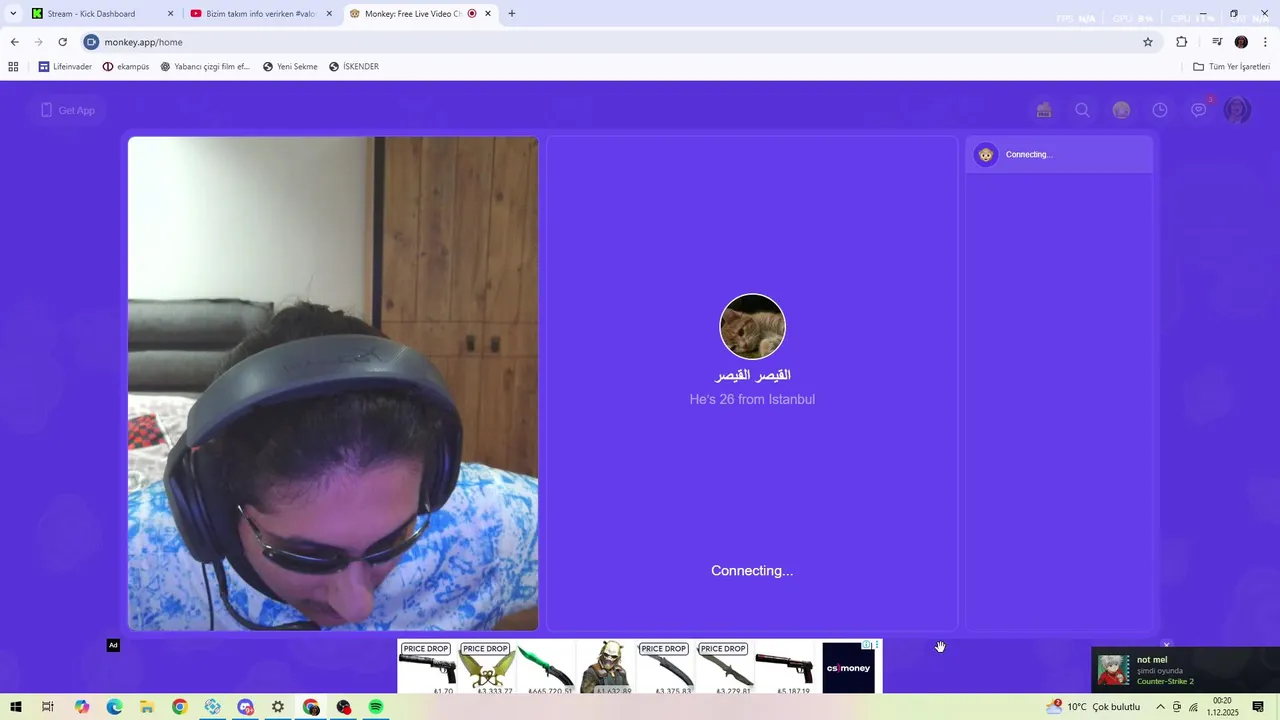Go forward in browser history
The width and height of the screenshot is (1280, 720).
(x=38, y=42)
